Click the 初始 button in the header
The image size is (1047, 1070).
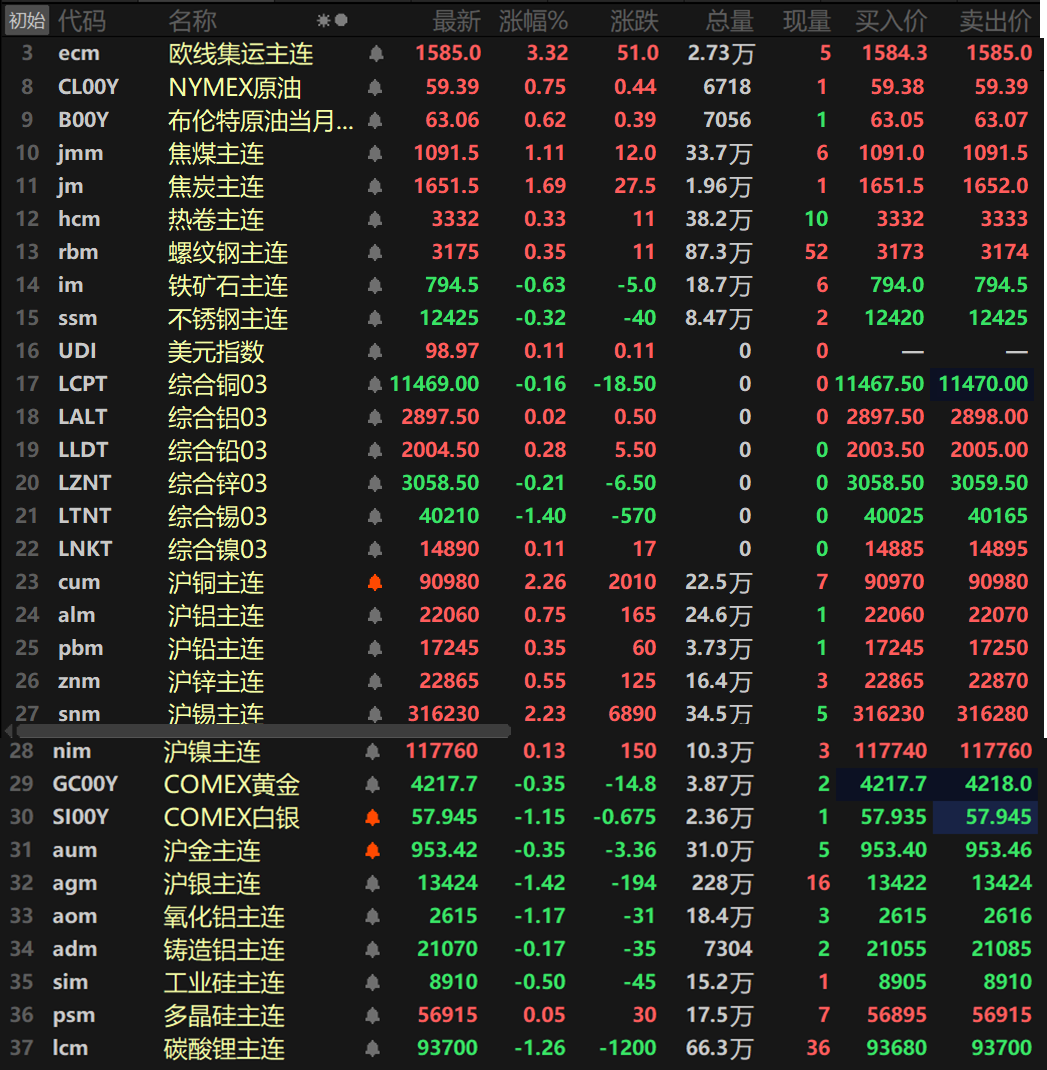coord(27,20)
